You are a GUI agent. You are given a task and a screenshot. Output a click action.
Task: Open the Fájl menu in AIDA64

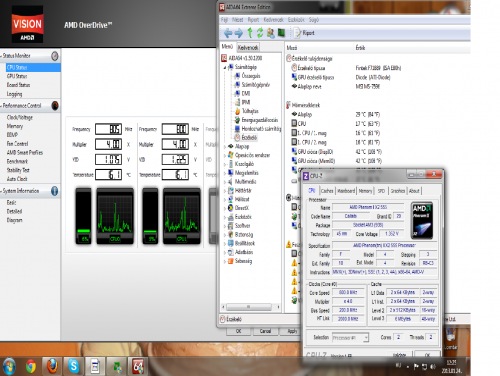click(224, 20)
